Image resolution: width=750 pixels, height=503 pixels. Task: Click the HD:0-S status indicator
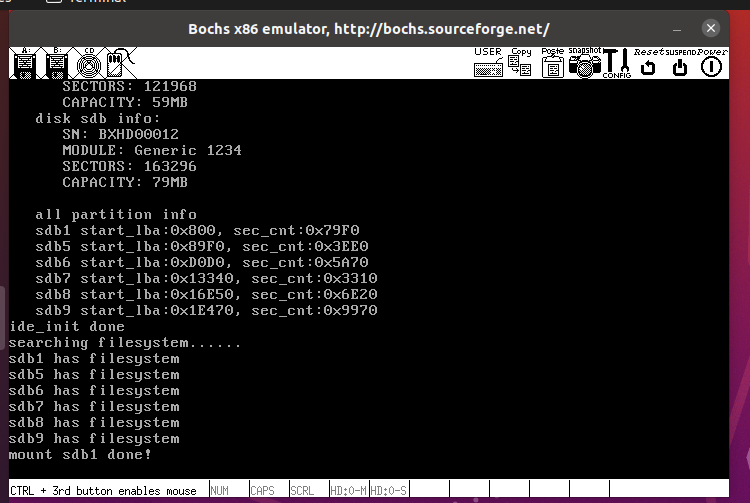click(388, 491)
